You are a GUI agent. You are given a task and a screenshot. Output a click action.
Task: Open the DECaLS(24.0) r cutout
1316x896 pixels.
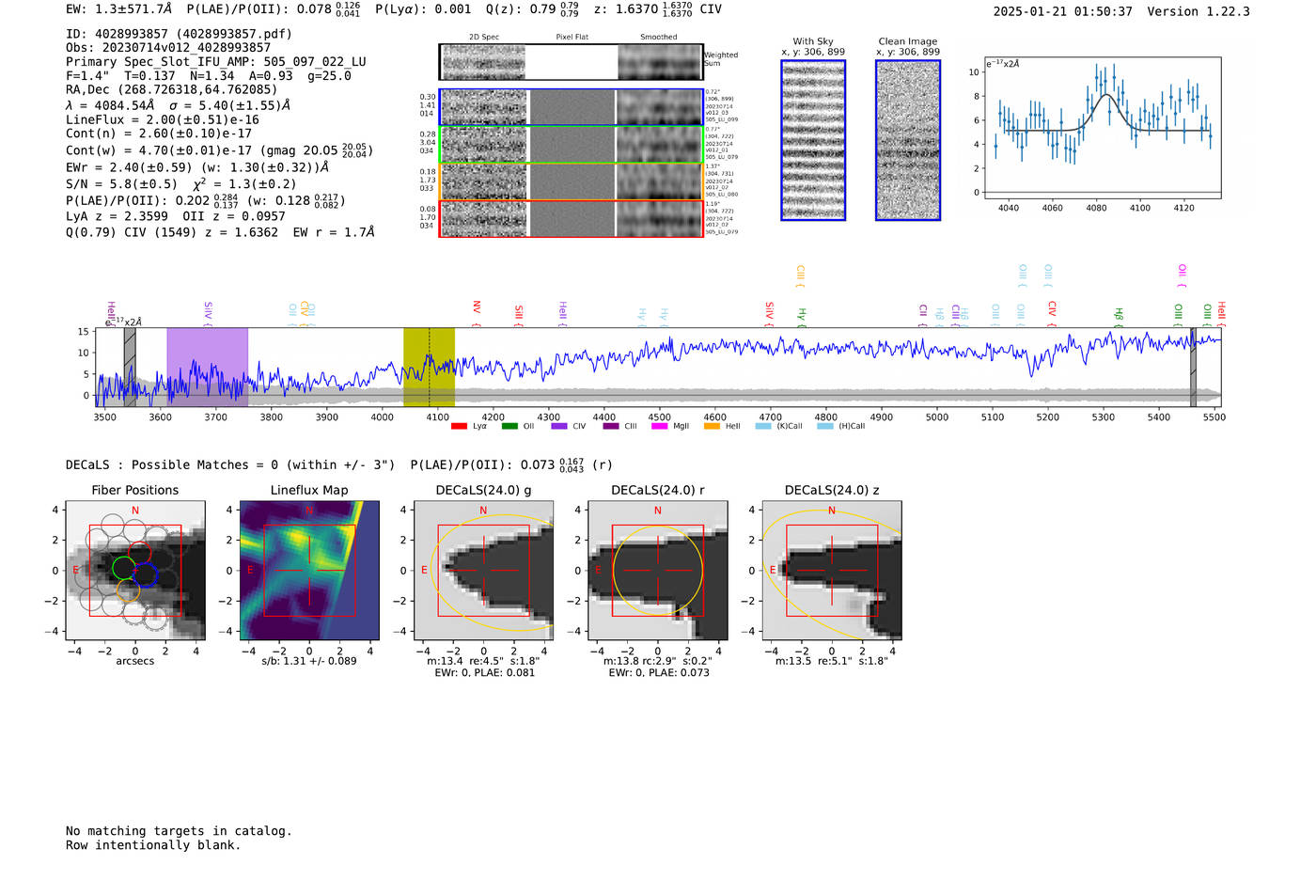point(657,570)
